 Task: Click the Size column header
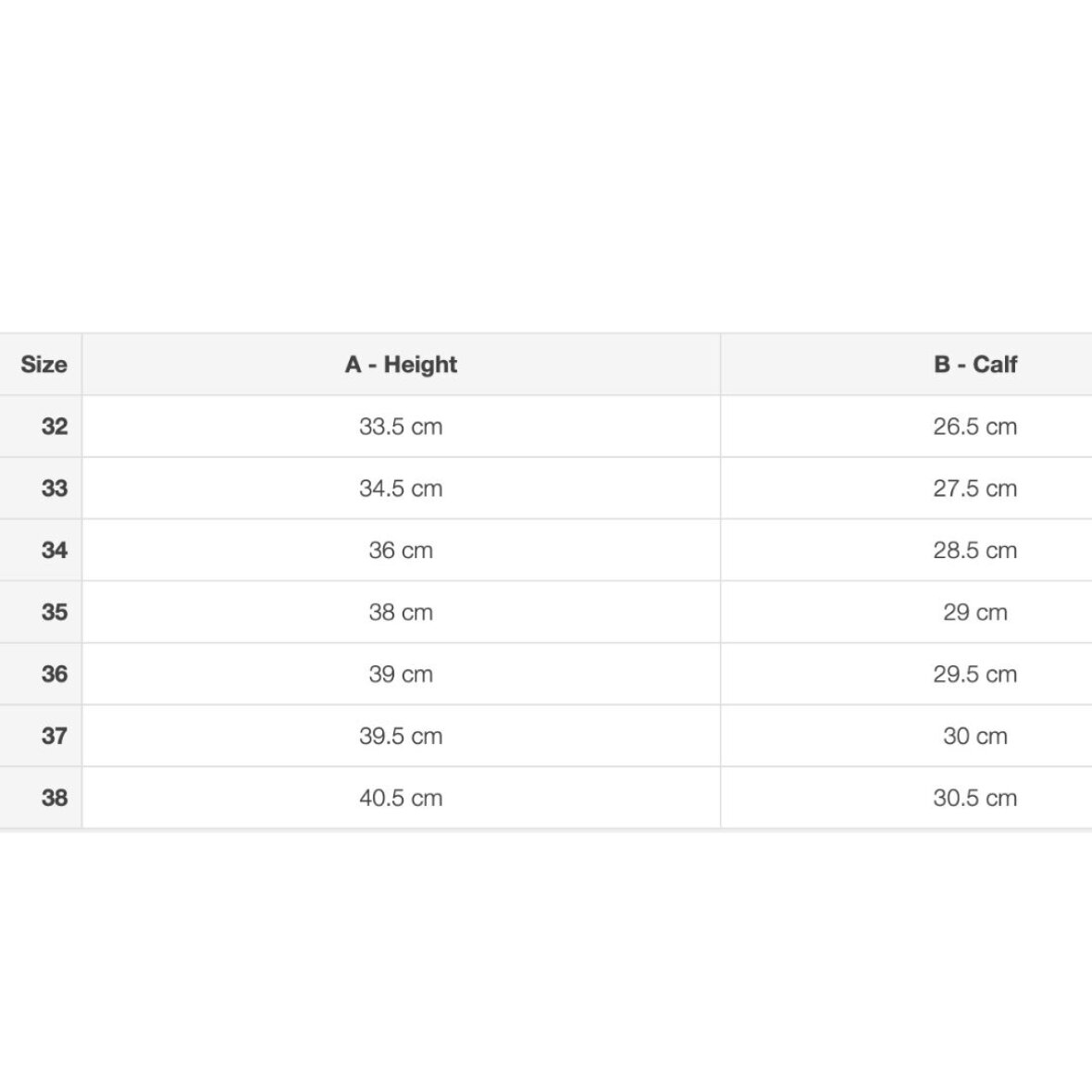(x=43, y=365)
